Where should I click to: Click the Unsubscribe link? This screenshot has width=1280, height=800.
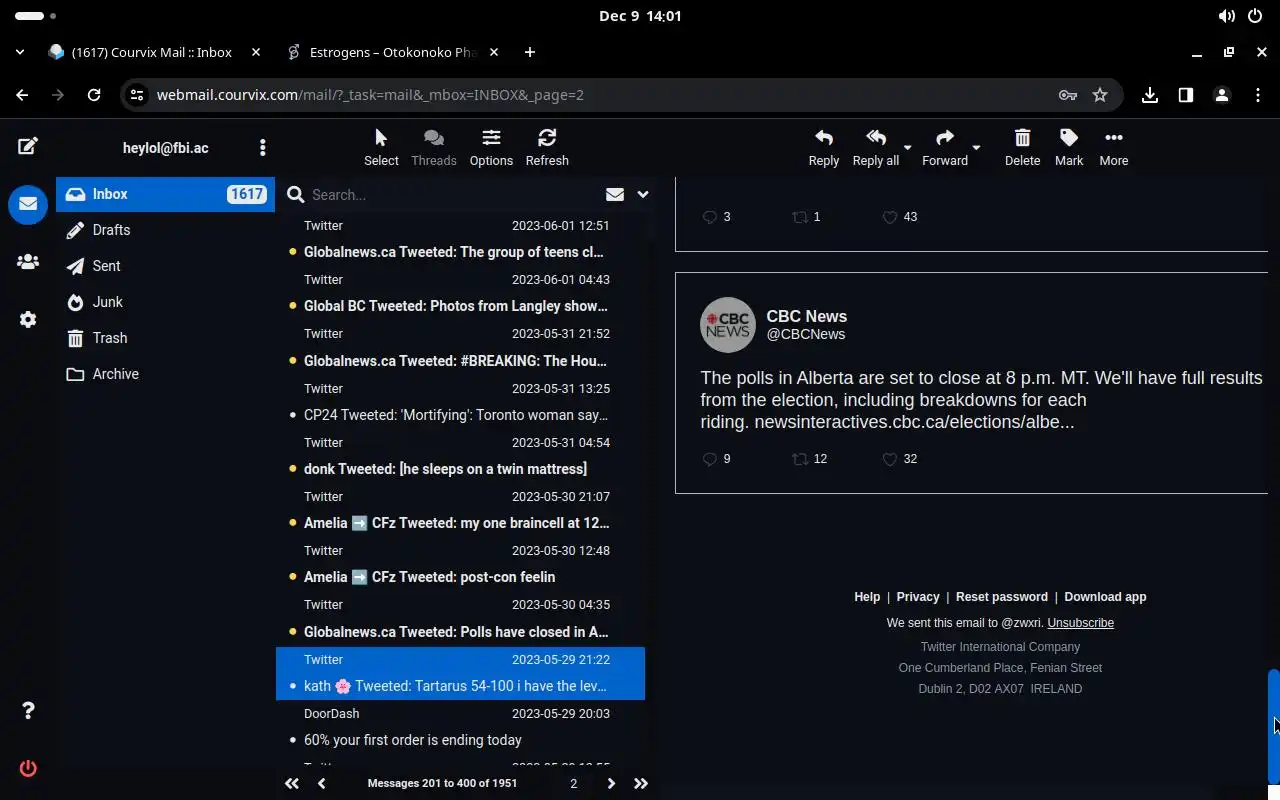point(1080,623)
